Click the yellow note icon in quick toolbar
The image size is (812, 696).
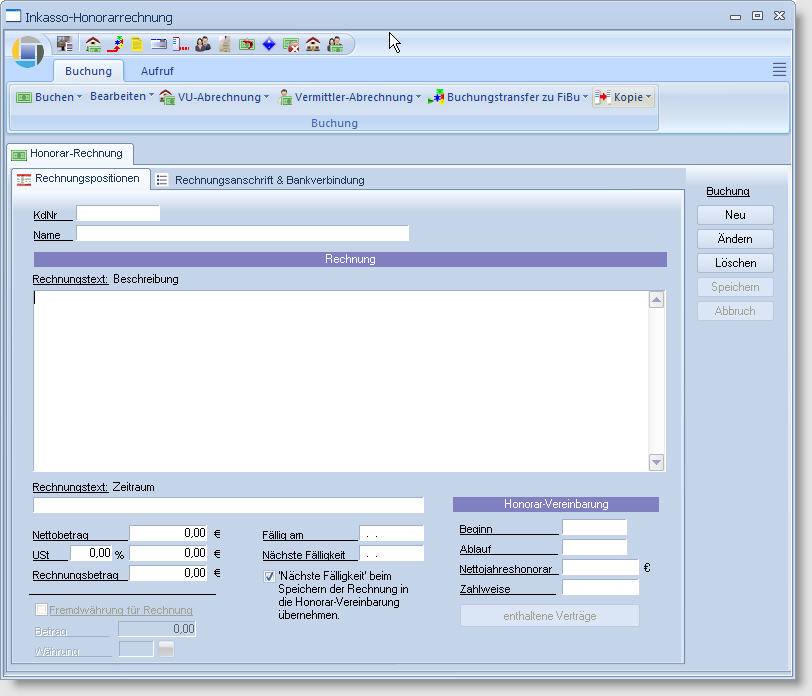pyautogui.click(x=137, y=44)
